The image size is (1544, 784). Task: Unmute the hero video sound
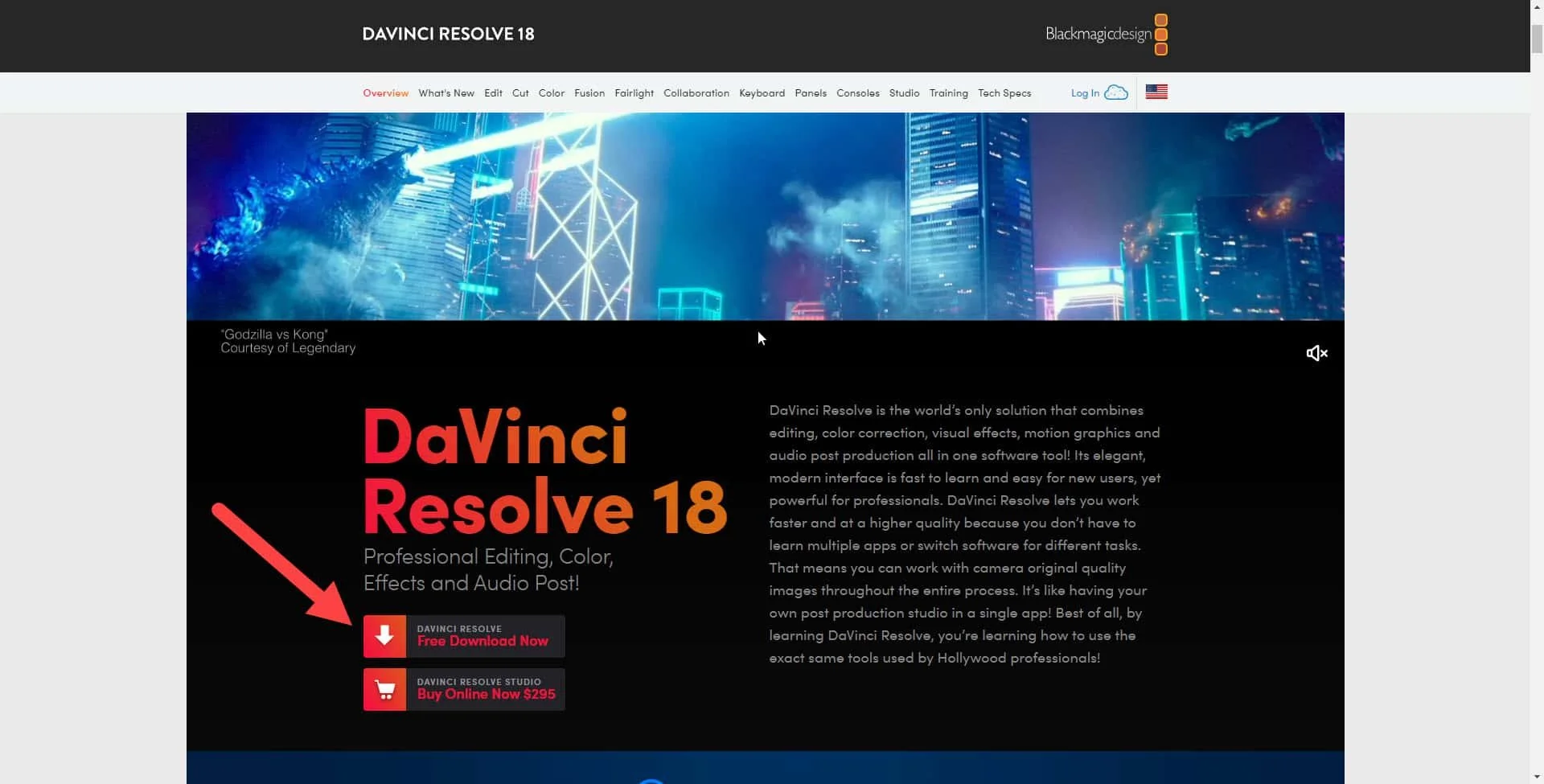(x=1316, y=353)
